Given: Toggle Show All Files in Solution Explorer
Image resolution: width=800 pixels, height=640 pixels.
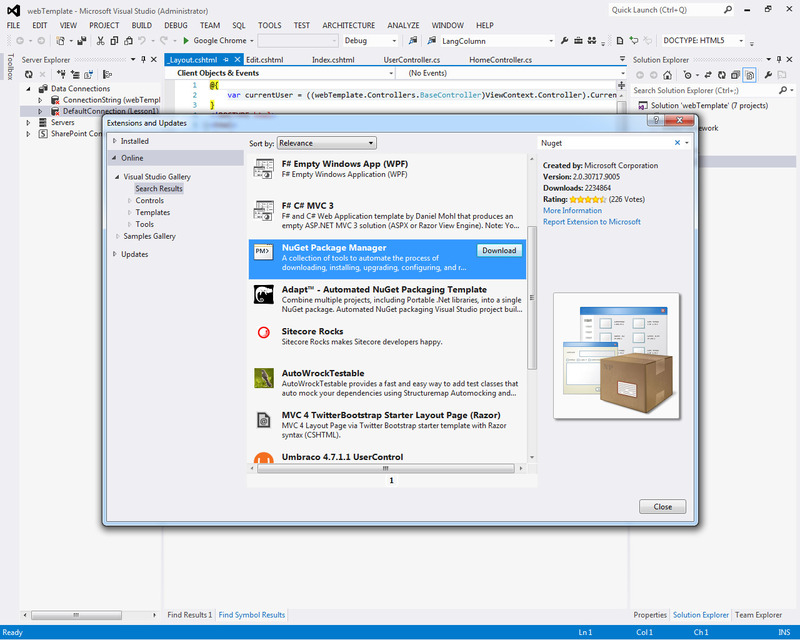Looking at the screenshot, I should click(x=749, y=75).
